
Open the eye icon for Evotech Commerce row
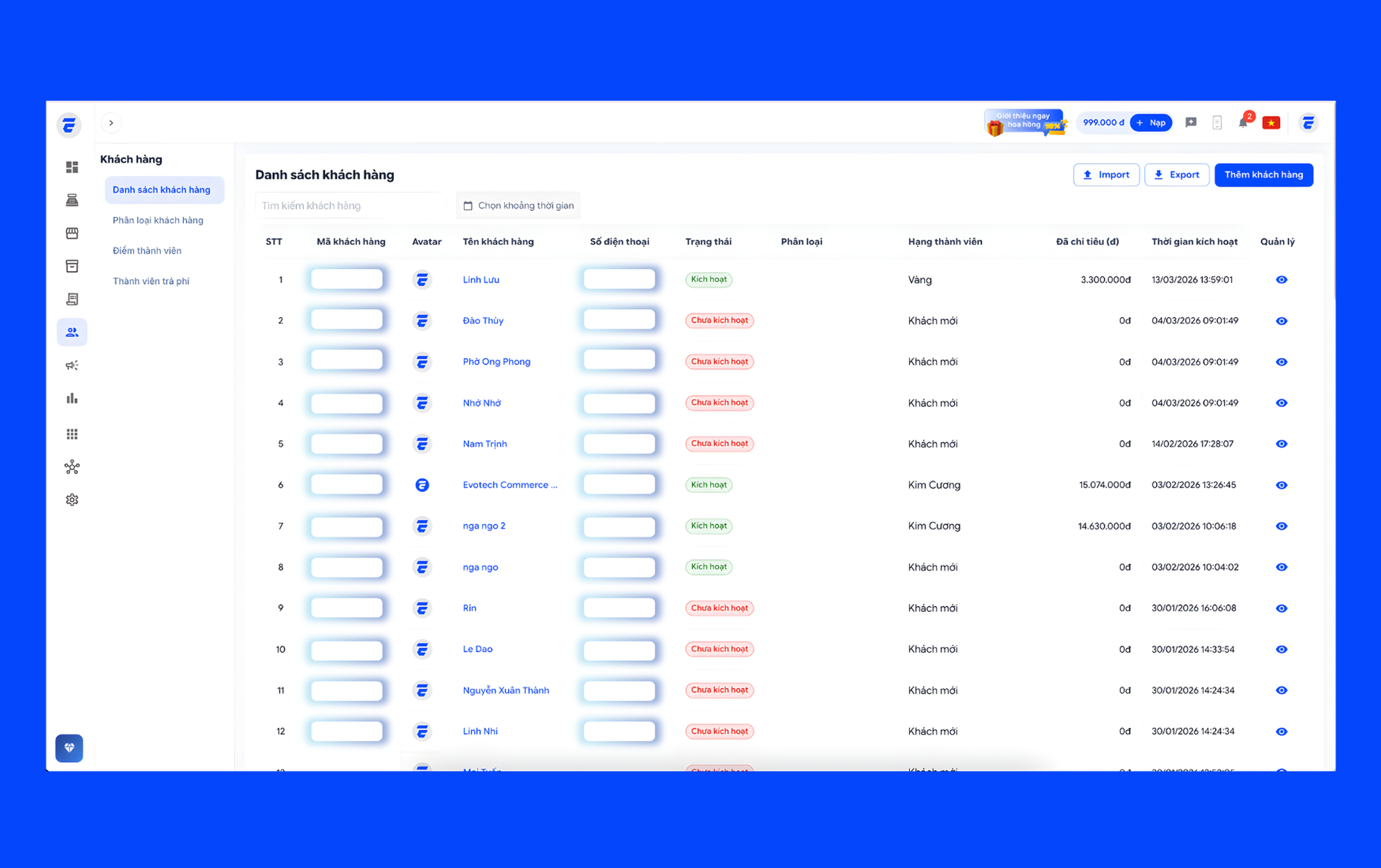[x=1281, y=485]
